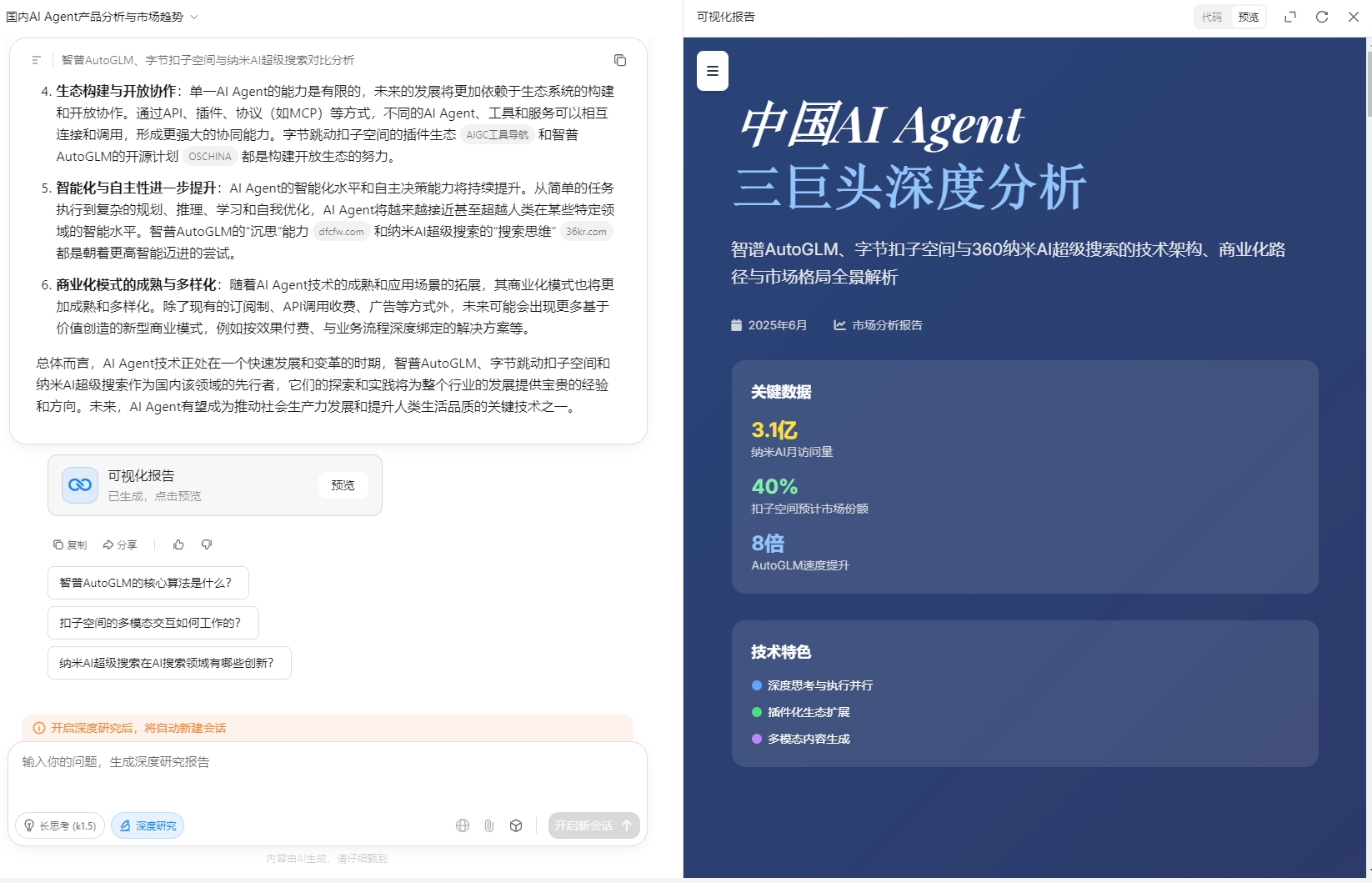This screenshot has height=883, width=1372.
Task: Click the 中国AI Agent report title
Action: coord(880,126)
